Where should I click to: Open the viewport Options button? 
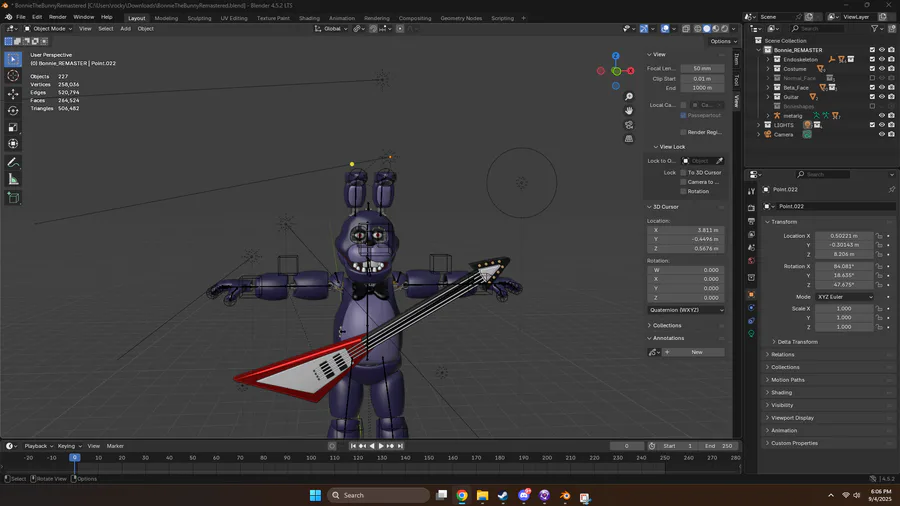(723, 41)
